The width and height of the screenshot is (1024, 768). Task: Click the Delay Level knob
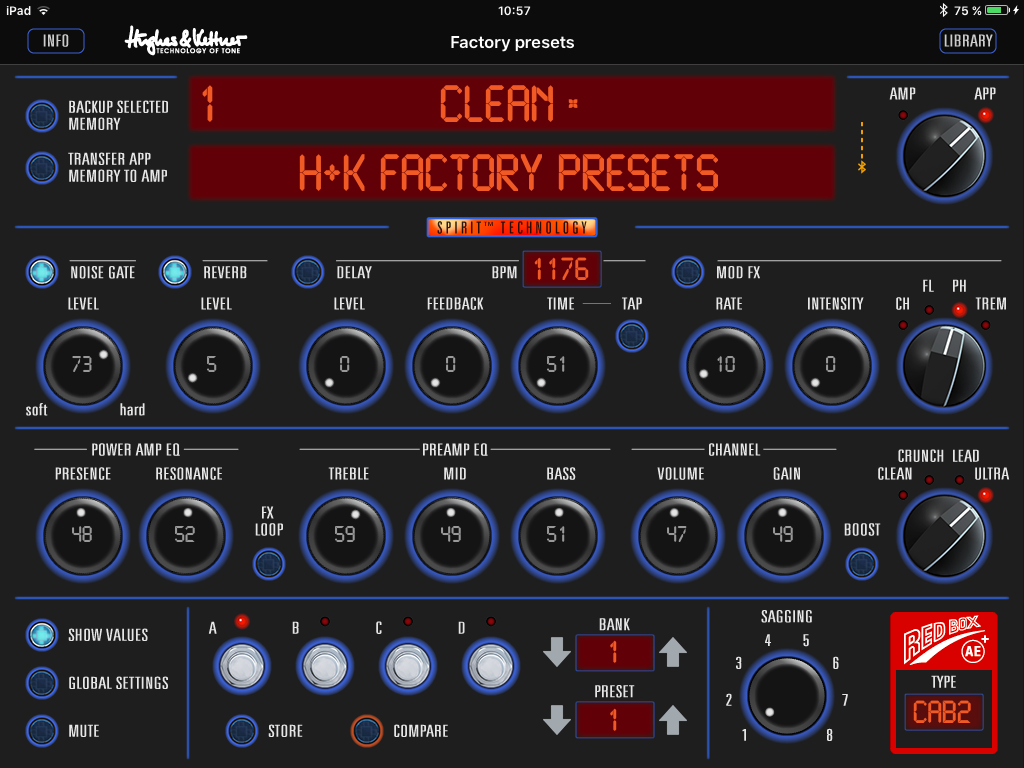tap(345, 365)
